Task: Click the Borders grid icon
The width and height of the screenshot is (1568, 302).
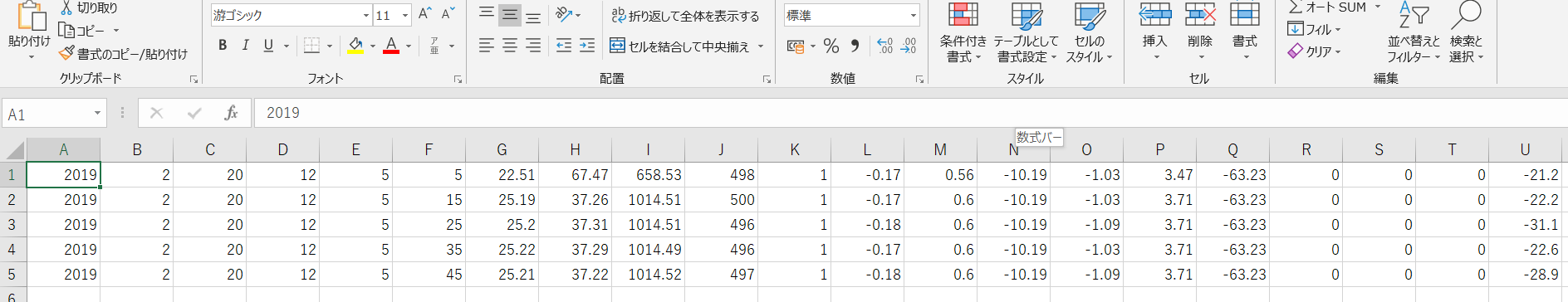Action: [312, 46]
